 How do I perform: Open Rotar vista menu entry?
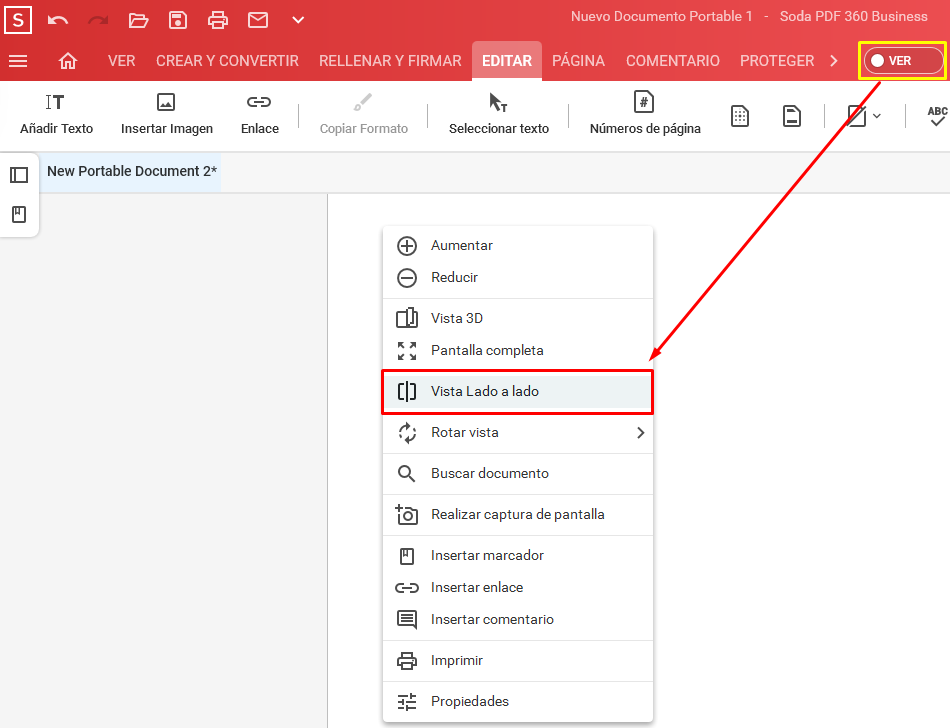point(517,432)
